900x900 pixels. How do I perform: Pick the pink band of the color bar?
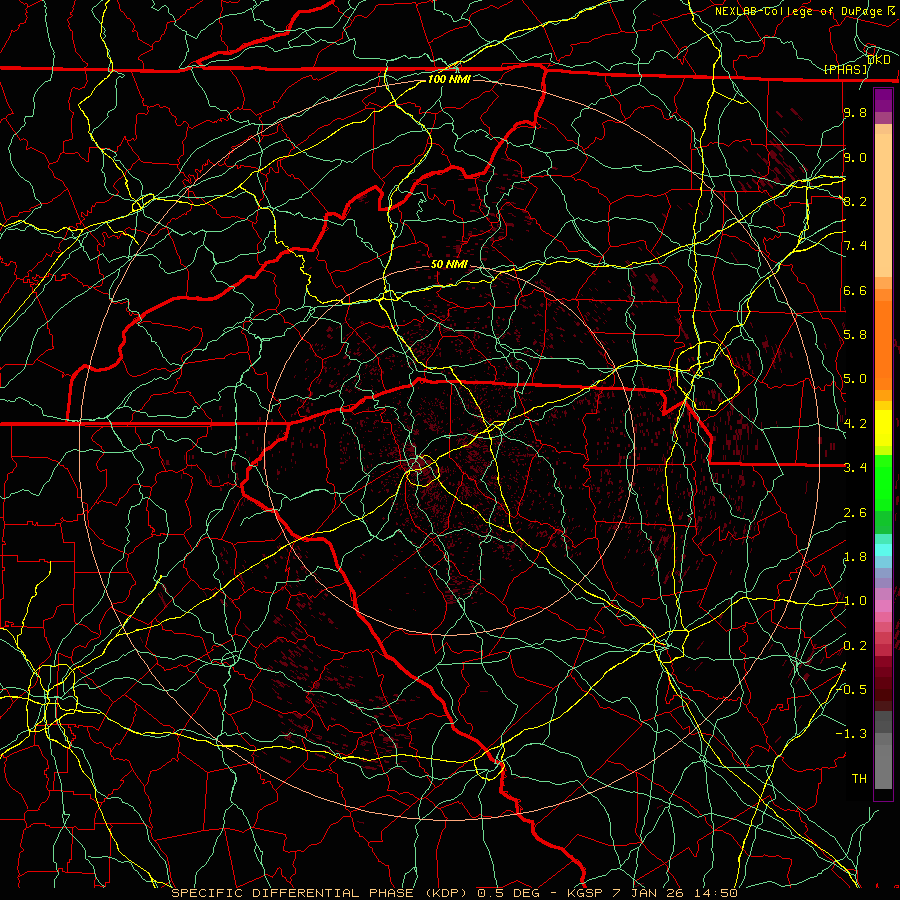tap(883, 606)
